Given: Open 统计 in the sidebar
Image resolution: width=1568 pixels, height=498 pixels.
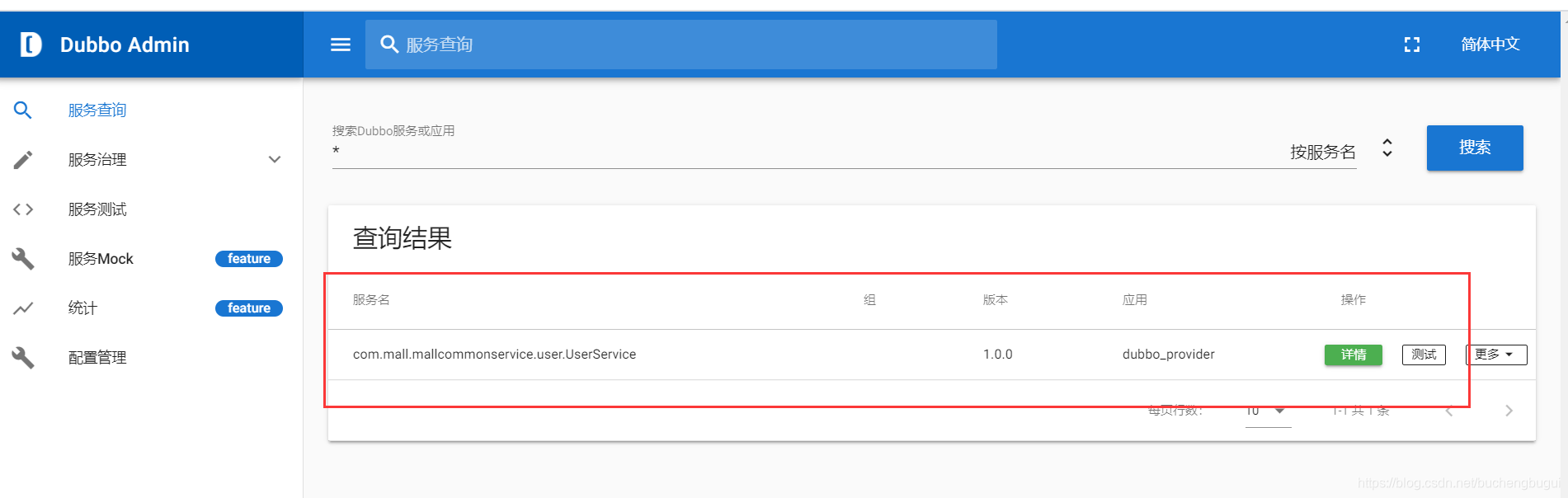Looking at the screenshot, I should (x=82, y=308).
